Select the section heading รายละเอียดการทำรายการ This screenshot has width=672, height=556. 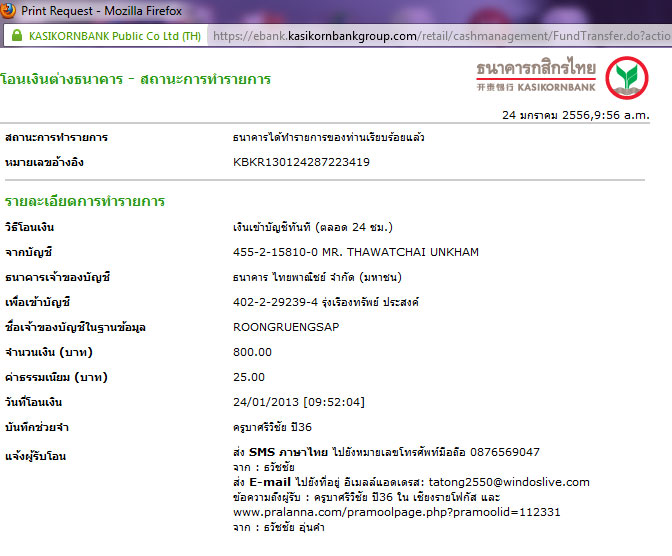point(85,201)
